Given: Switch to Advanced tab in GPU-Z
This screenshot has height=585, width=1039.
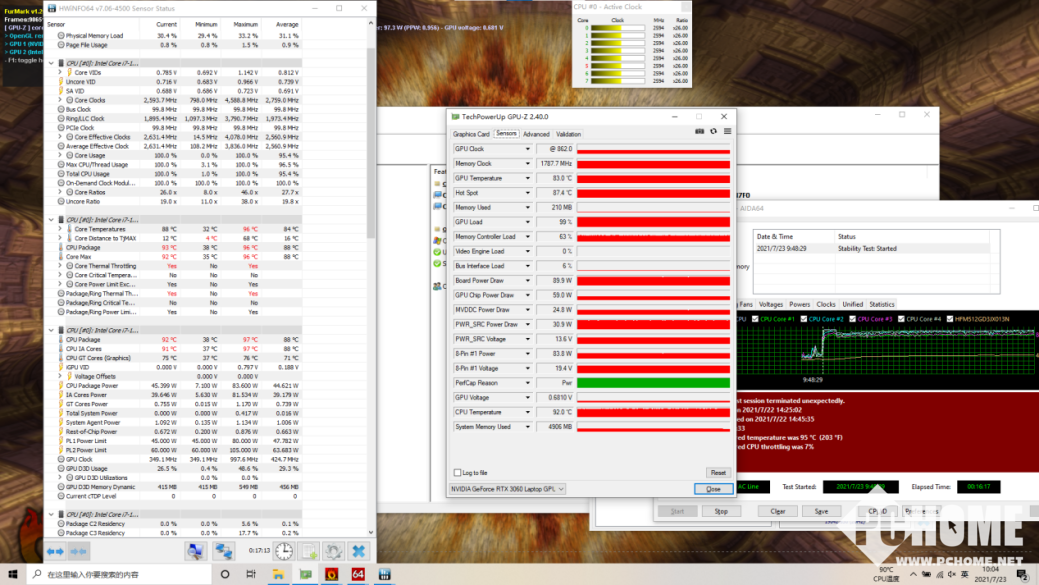Looking at the screenshot, I should click(536, 134).
